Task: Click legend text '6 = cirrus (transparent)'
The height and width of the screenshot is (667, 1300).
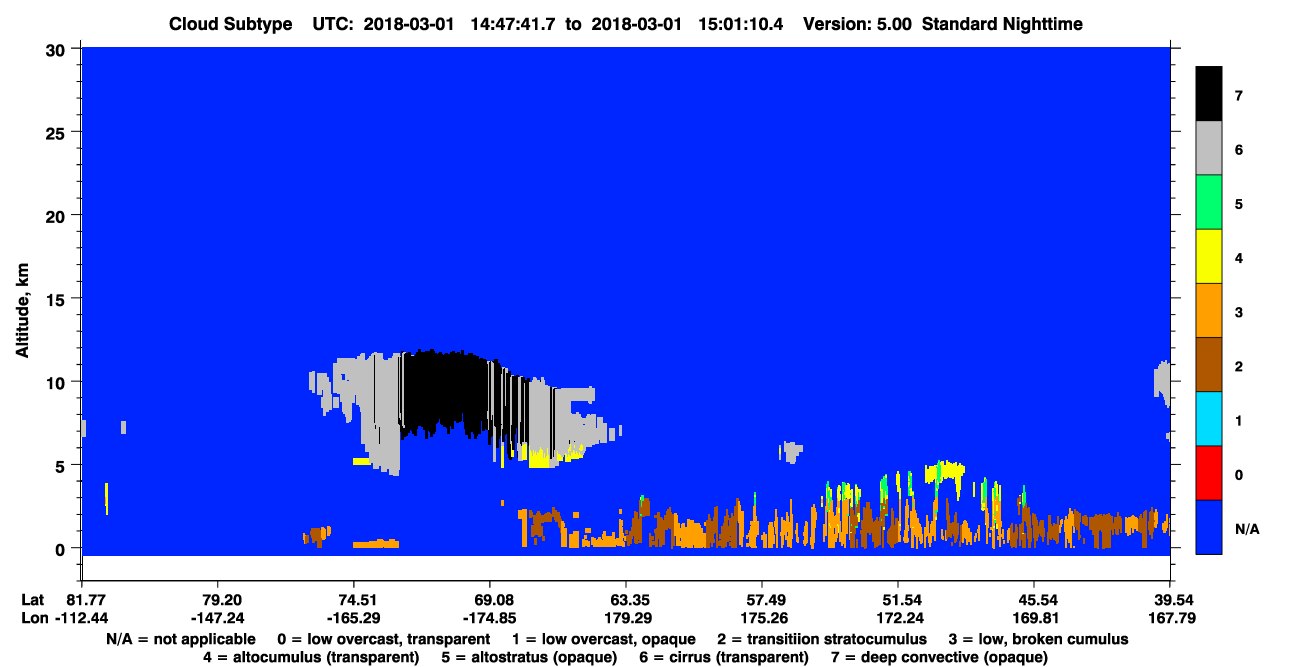Action: point(723,657)
